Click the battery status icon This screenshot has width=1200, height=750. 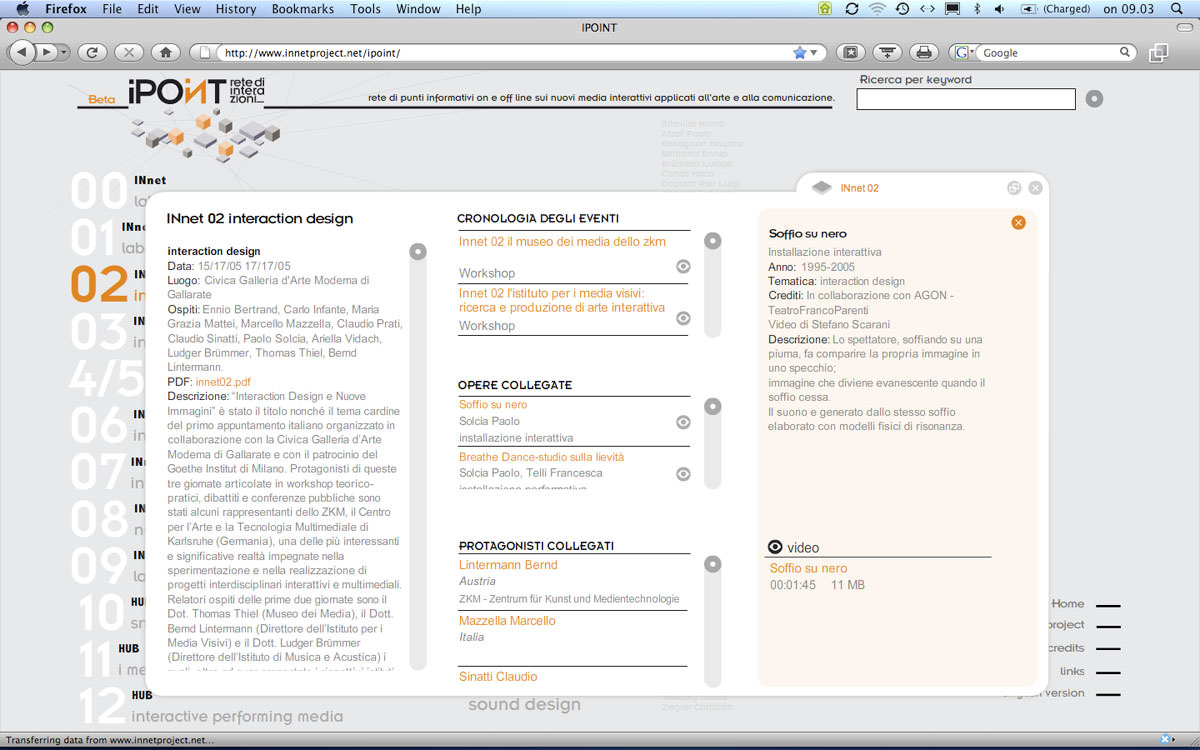pos(1028,9)
